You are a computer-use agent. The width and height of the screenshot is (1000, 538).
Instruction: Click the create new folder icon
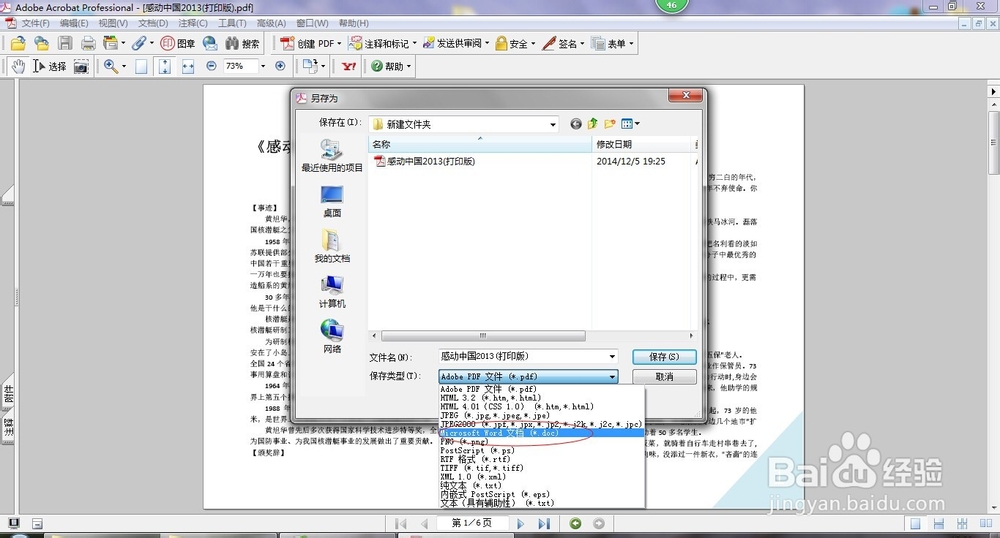(610, 124)
